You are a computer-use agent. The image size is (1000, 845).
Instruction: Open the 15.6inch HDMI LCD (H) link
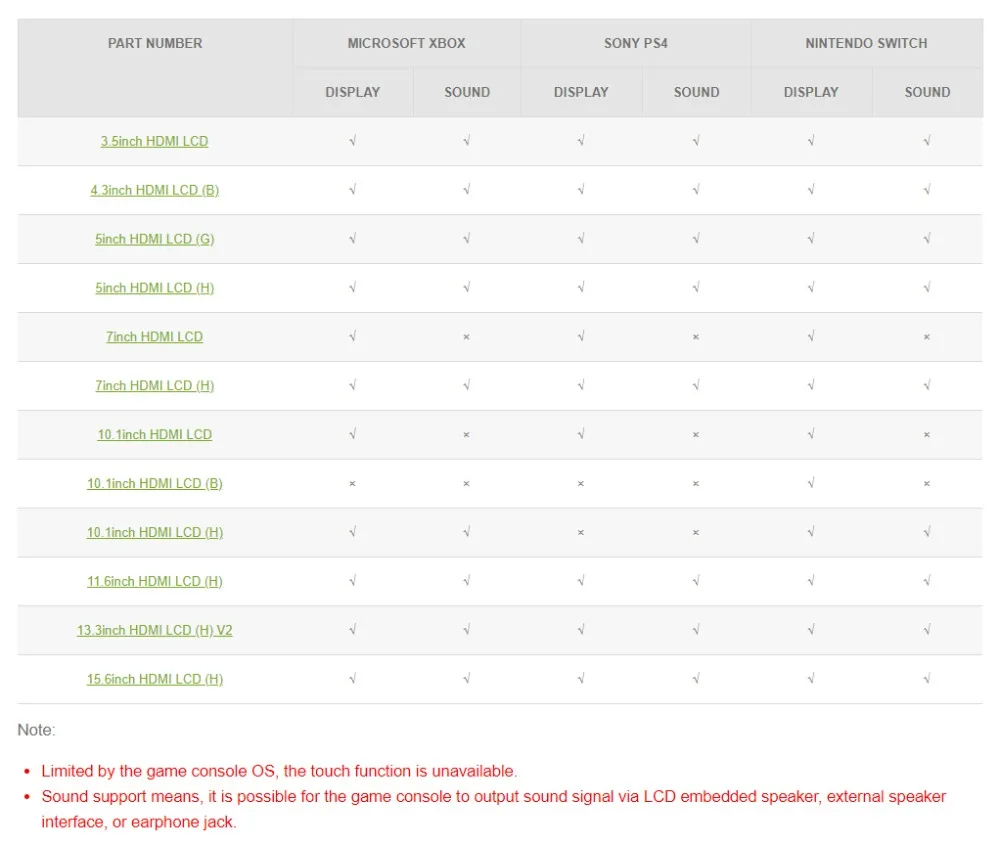(154, 679)
